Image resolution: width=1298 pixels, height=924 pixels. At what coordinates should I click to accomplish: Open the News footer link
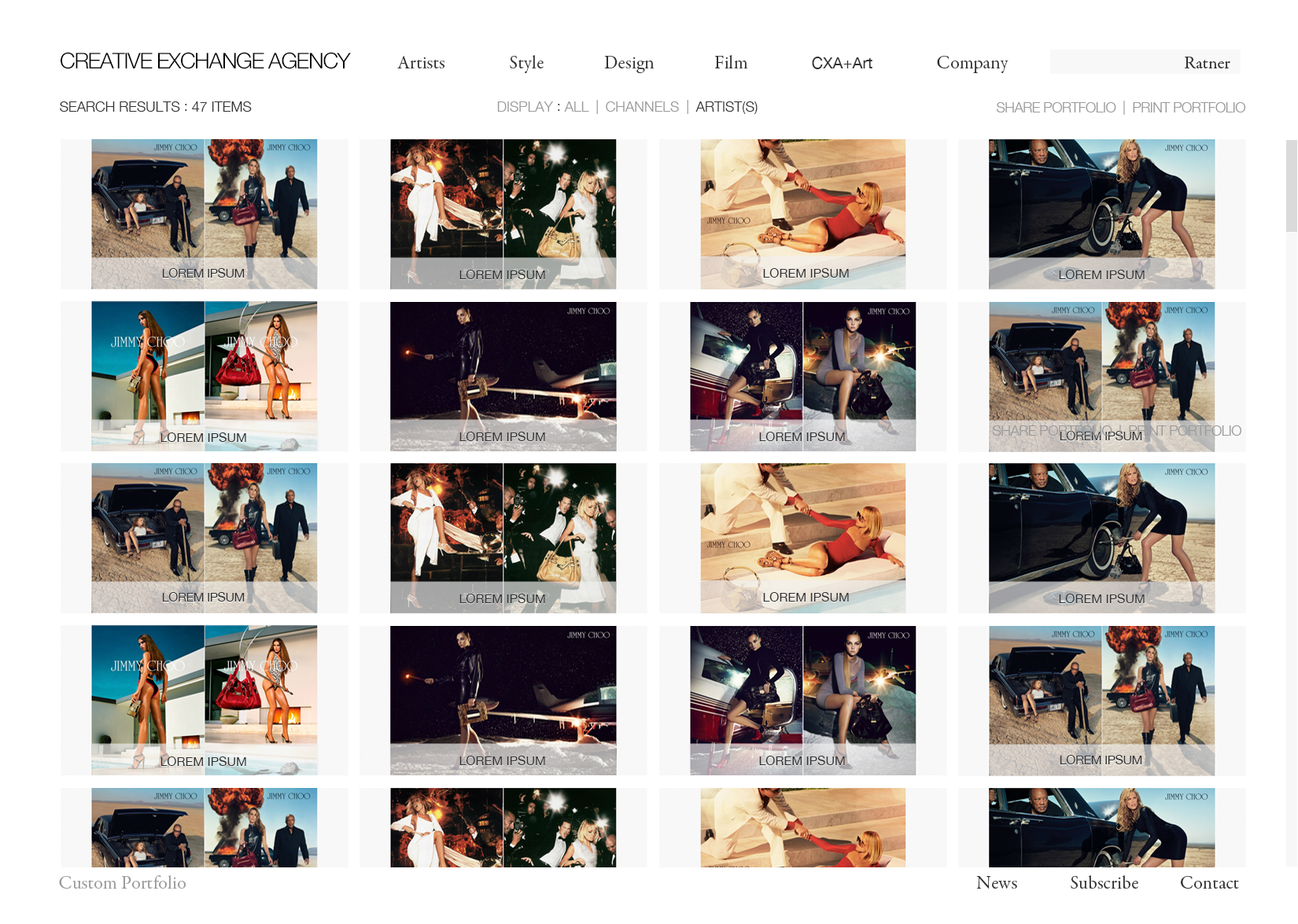[997, 883]
